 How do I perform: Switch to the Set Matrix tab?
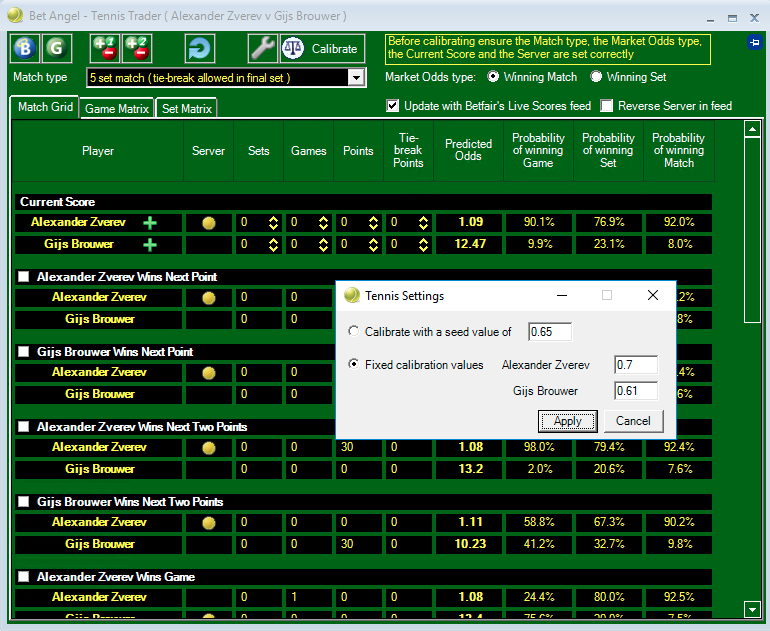(x=187, y=109)
